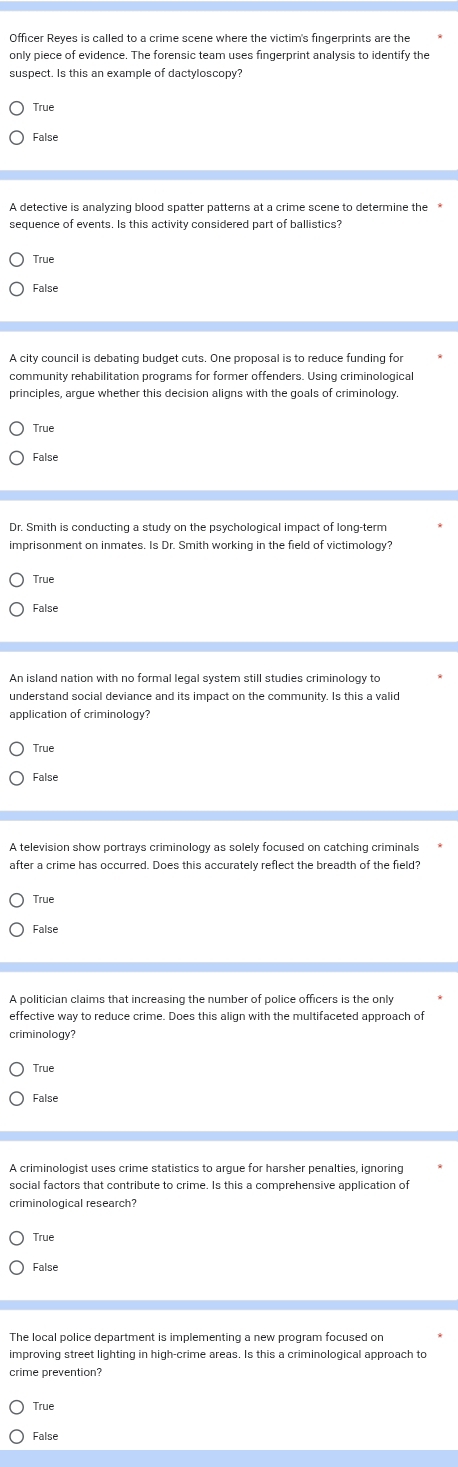The width and height of the screenshot is (458, 1467).
Task: Pick False for harsher penalties statistics question
Action: [x=16, y=1267]
